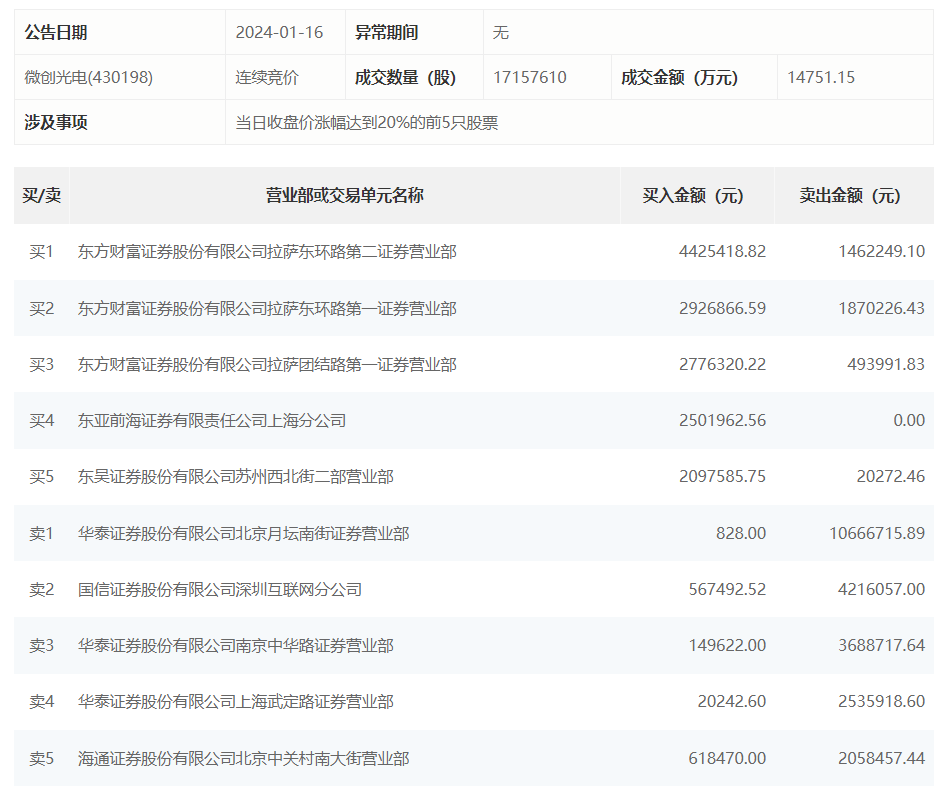Open 东方财富证券拉萨东环路第一证券营业部 entry

tap(267, 308)
